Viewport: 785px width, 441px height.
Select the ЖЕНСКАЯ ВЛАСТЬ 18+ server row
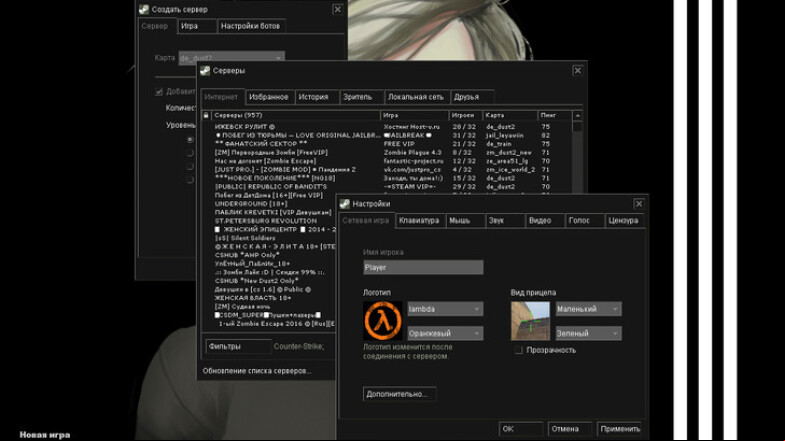pyautogui.click(x=269, y=298)
